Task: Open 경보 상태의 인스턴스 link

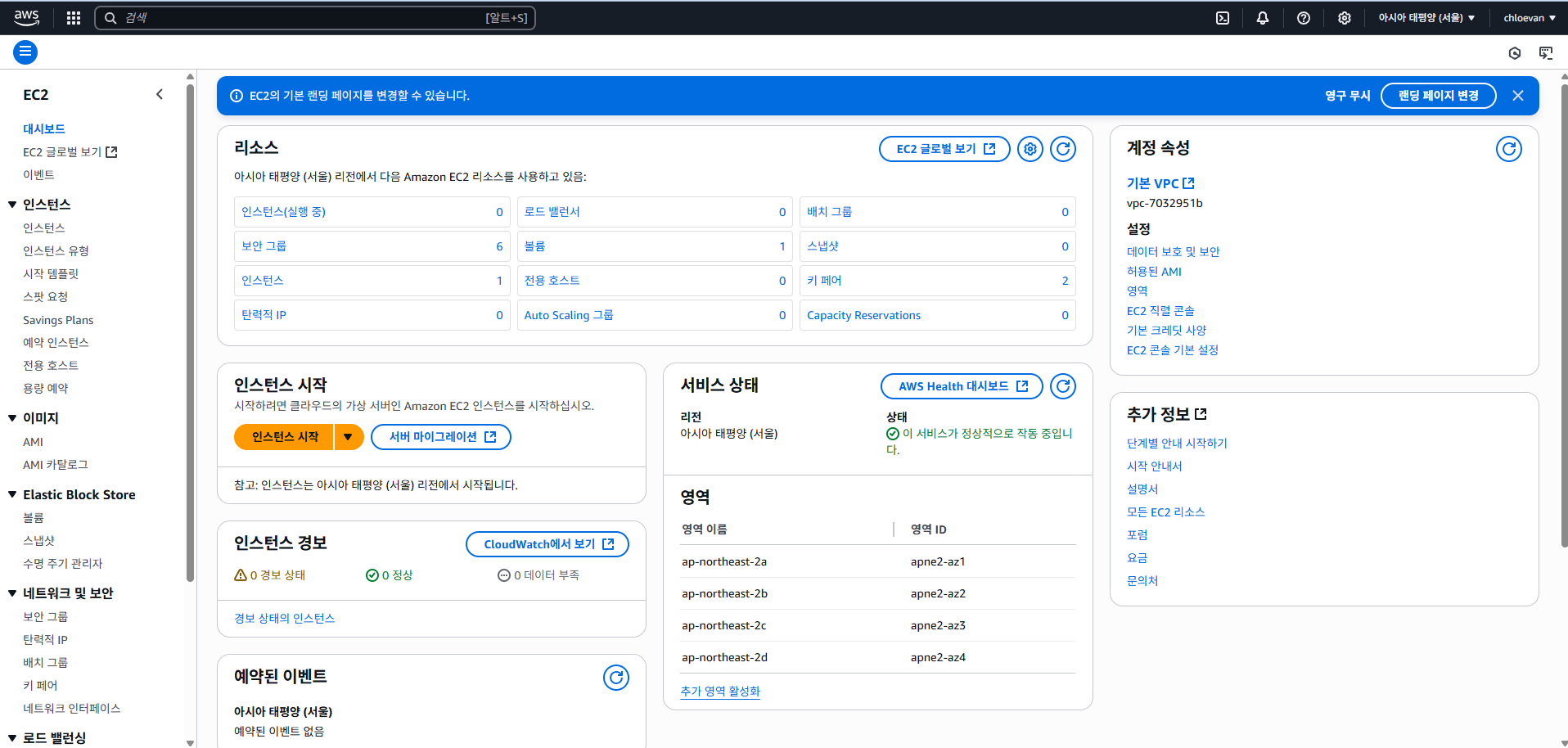Action: (x=284, y=619)
